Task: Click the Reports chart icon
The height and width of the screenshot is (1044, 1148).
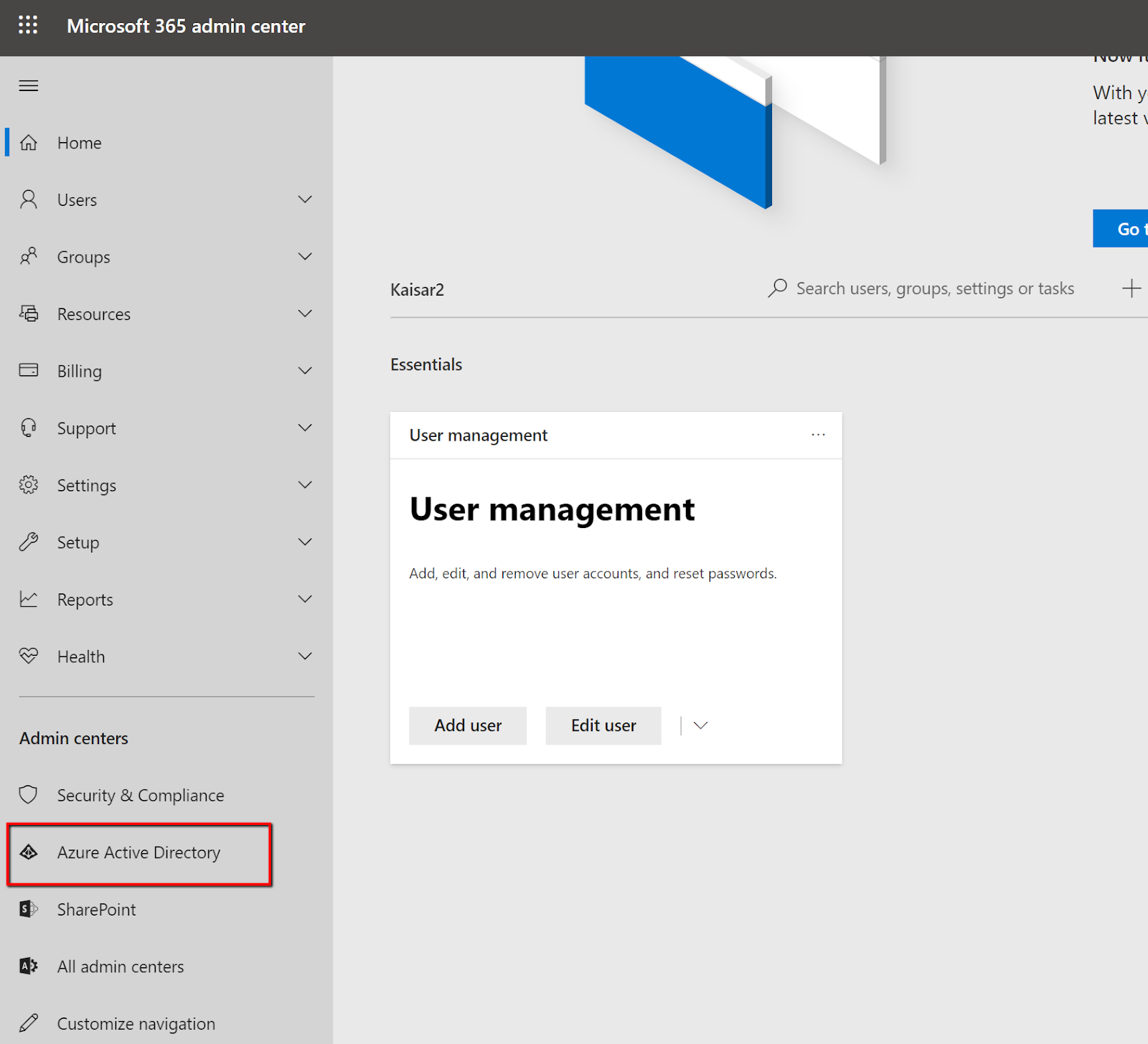Action: click(29, 599)
